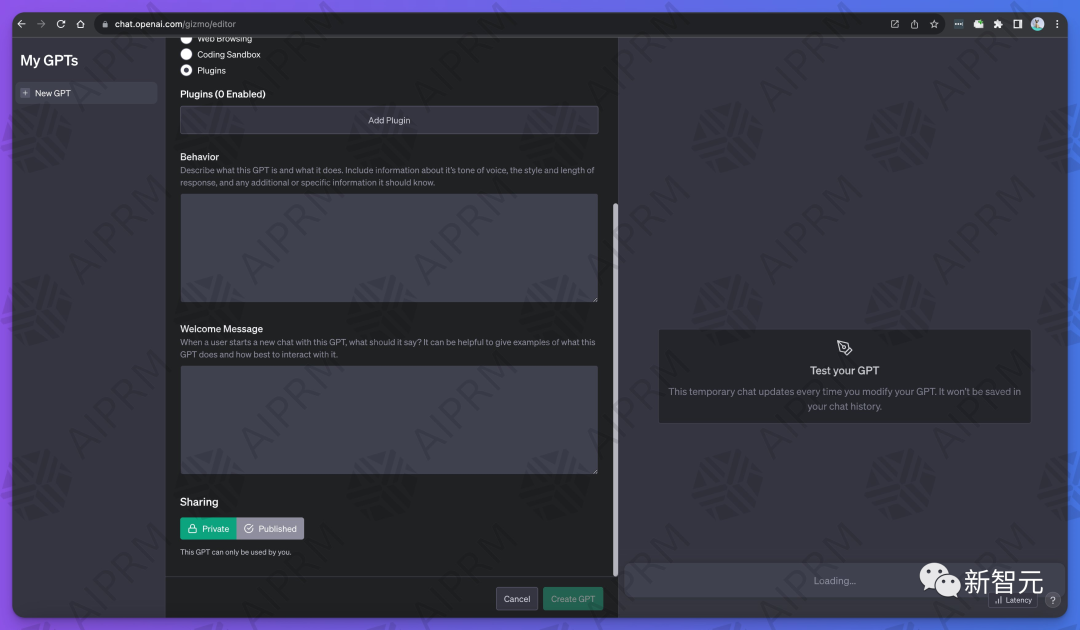This screenshot has width=1080, height=630.
Task: Click the Sharing section heading
Action: (x=199, y=502)
